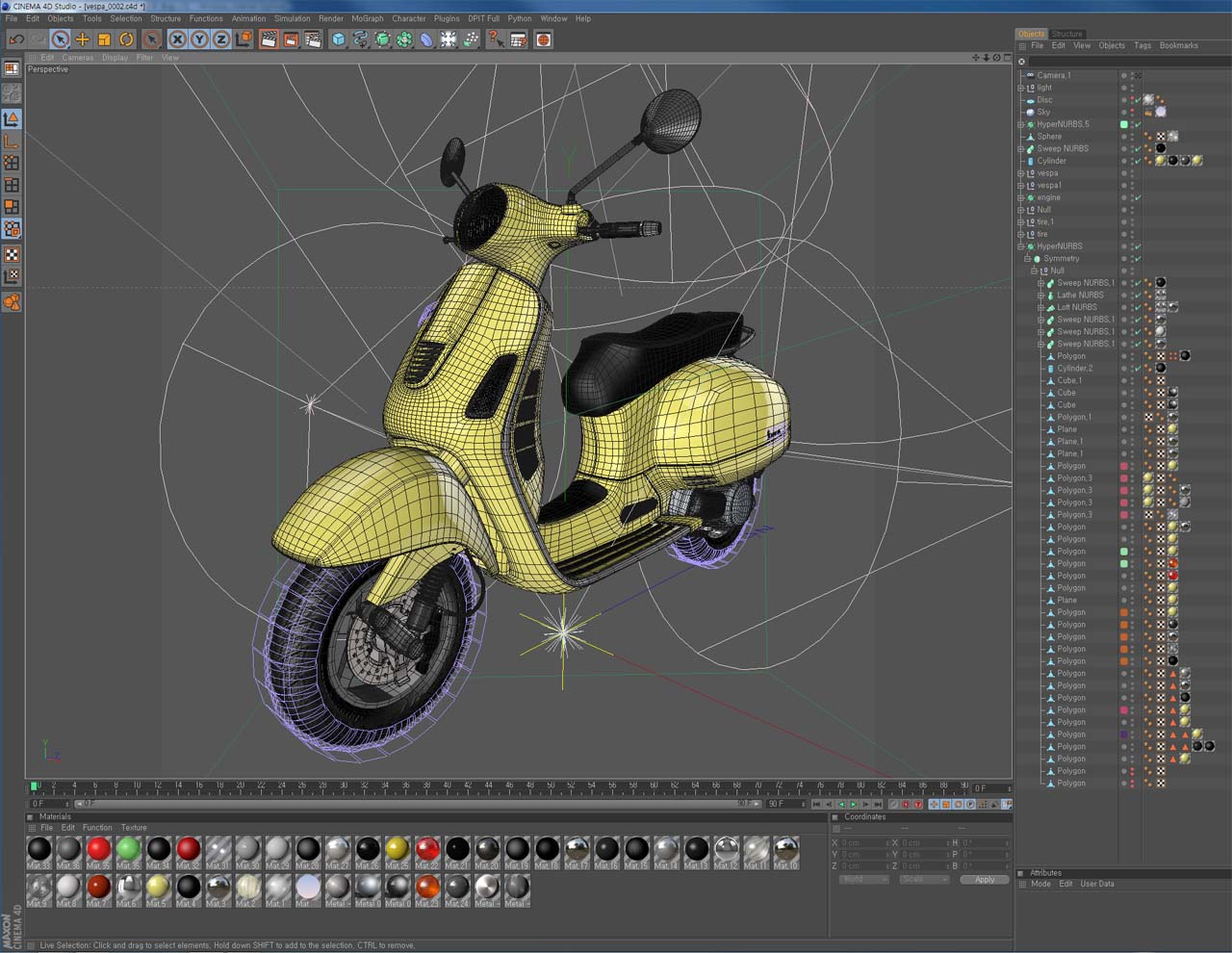Open the web globe icon in toolbar
The height and width of the screenshot is (953, 1232).
pos(544,39)
